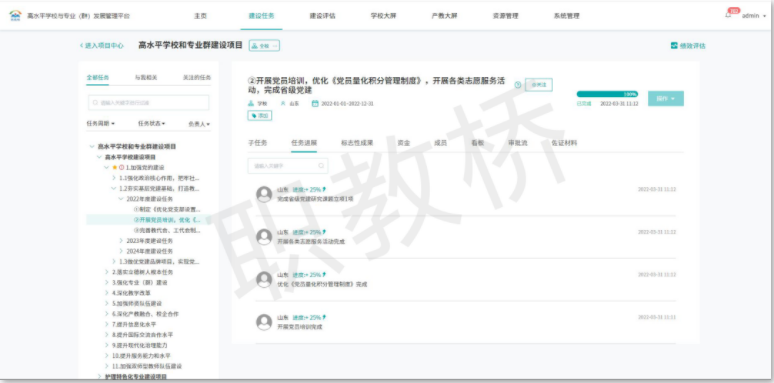Focus the progress keyword search field
The height and width of the screenshot is (383, 774).
coord(288,166)
